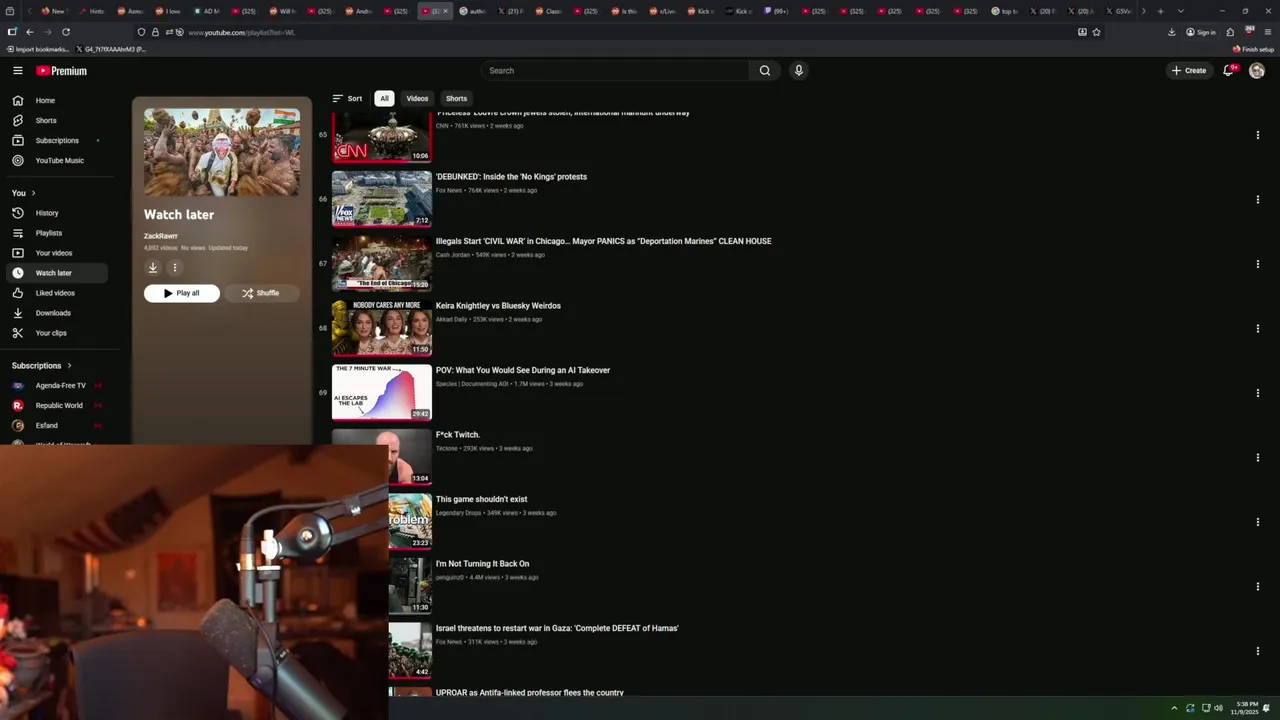This screenshot has height=720, width=1280.
Task: Start voice search with microphone icon
Action: pos(798,71)
